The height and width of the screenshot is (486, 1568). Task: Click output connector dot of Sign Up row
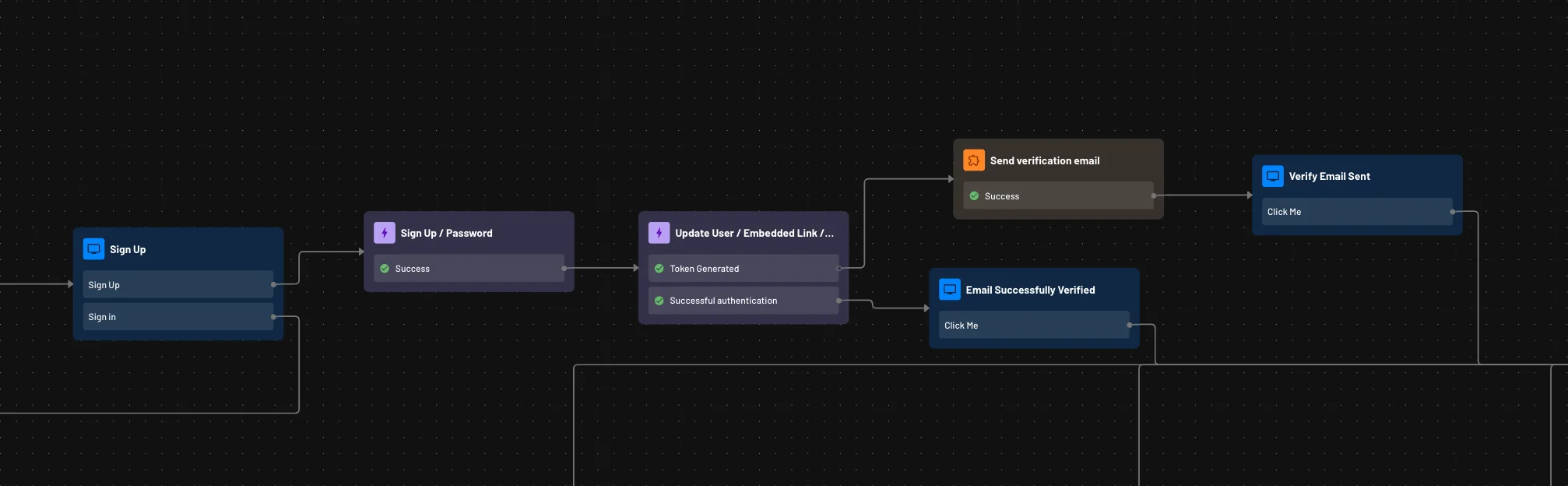[273, 284]
